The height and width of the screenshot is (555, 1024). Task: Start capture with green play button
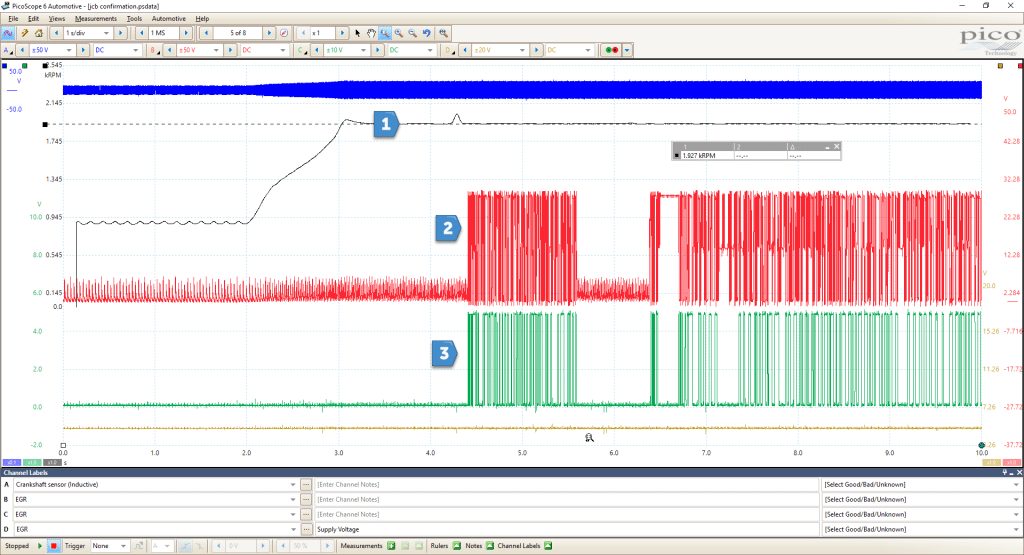pos(40,546)
